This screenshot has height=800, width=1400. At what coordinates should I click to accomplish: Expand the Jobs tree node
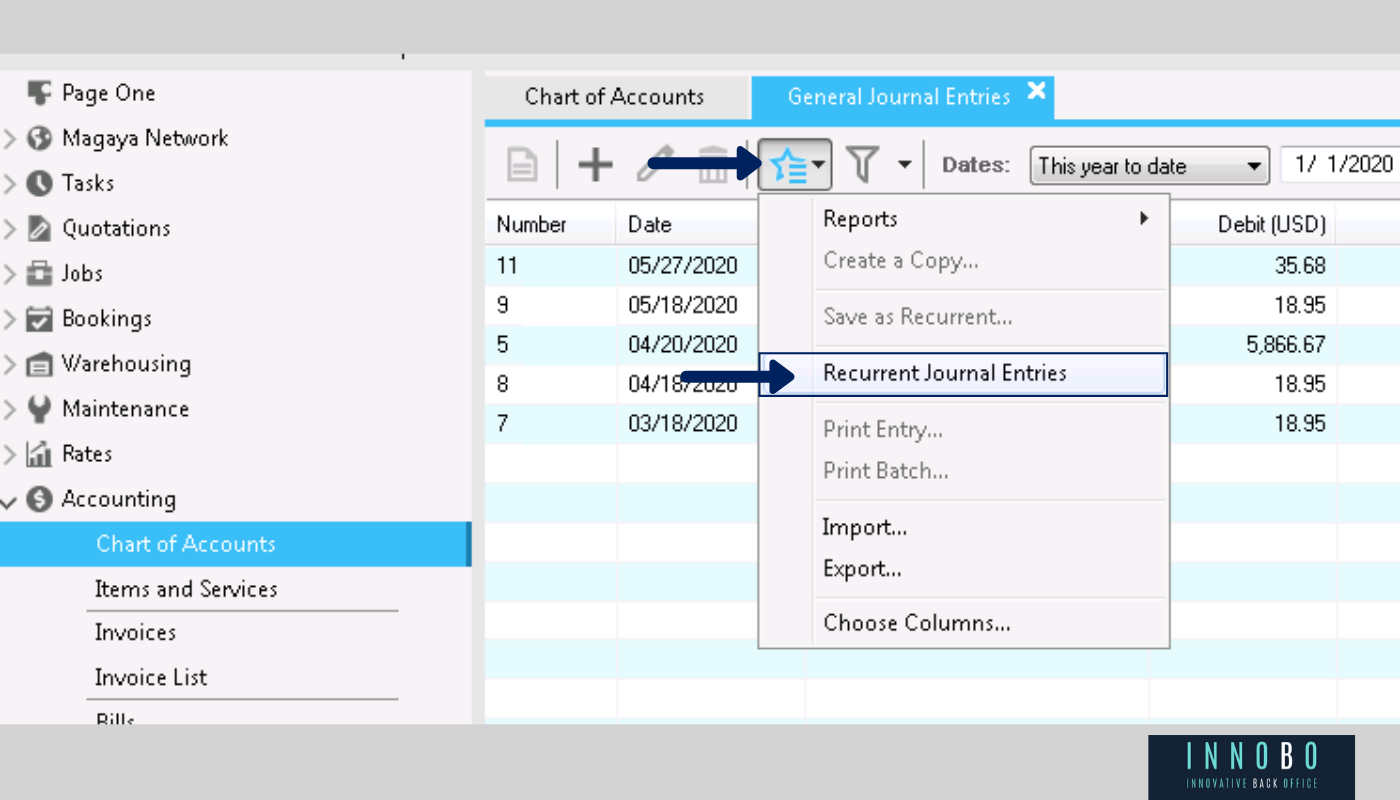tap(10, 274)
